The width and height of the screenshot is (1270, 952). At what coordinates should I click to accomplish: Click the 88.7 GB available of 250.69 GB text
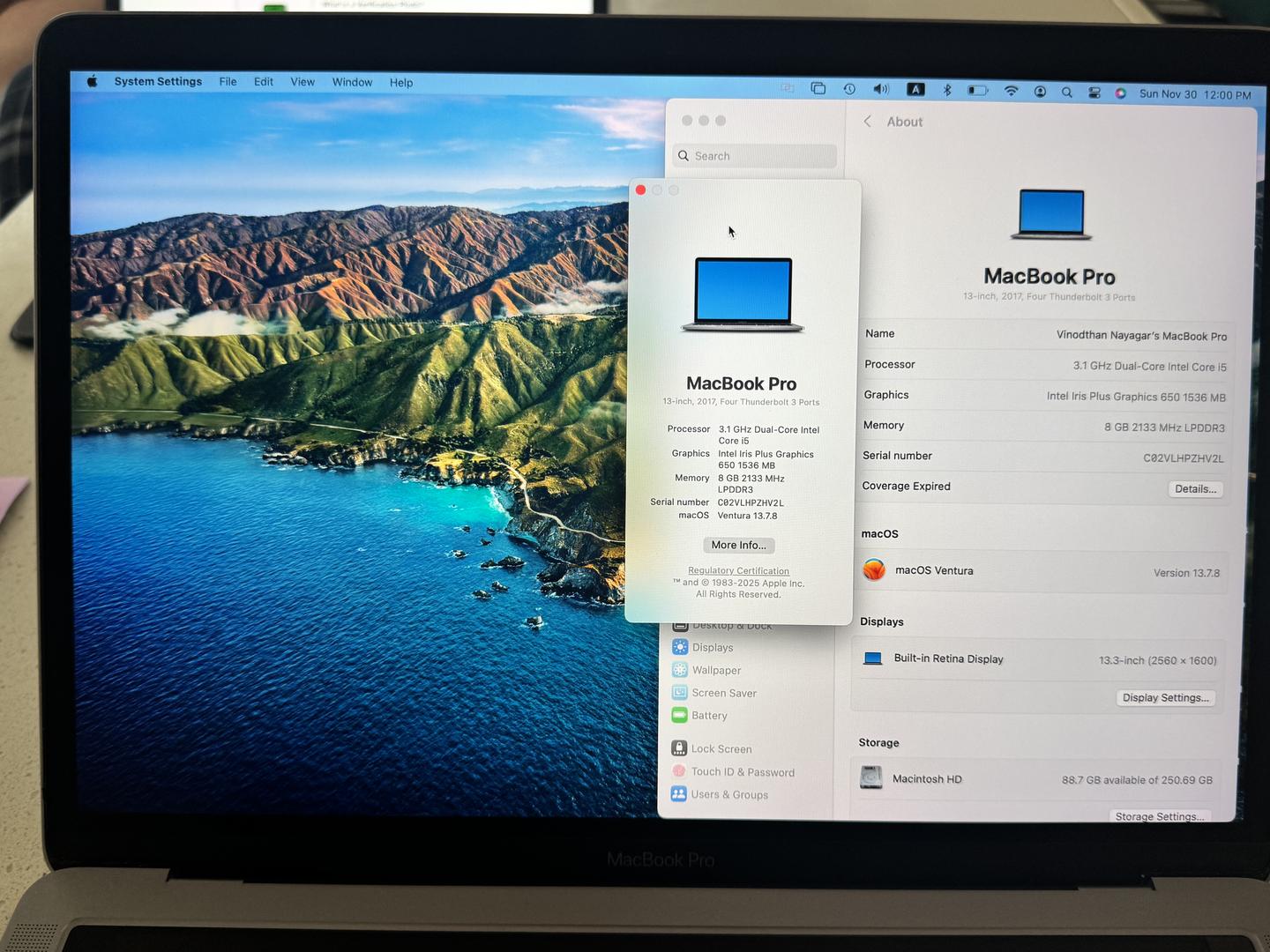(x=1137, y=780)
